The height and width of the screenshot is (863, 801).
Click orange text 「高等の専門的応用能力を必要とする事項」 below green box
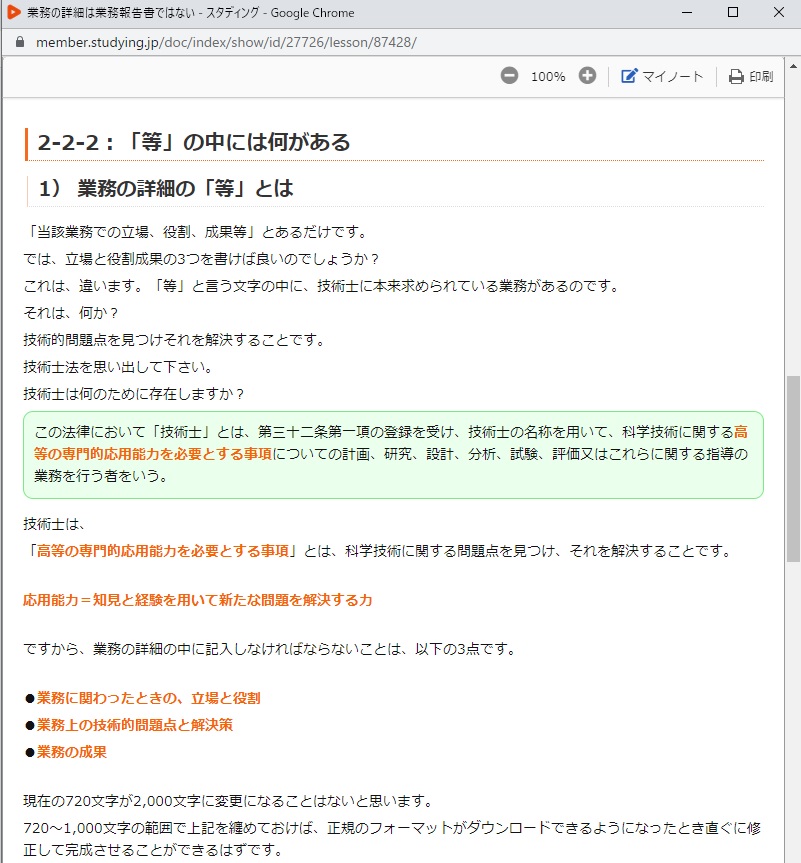coord(162,550)
